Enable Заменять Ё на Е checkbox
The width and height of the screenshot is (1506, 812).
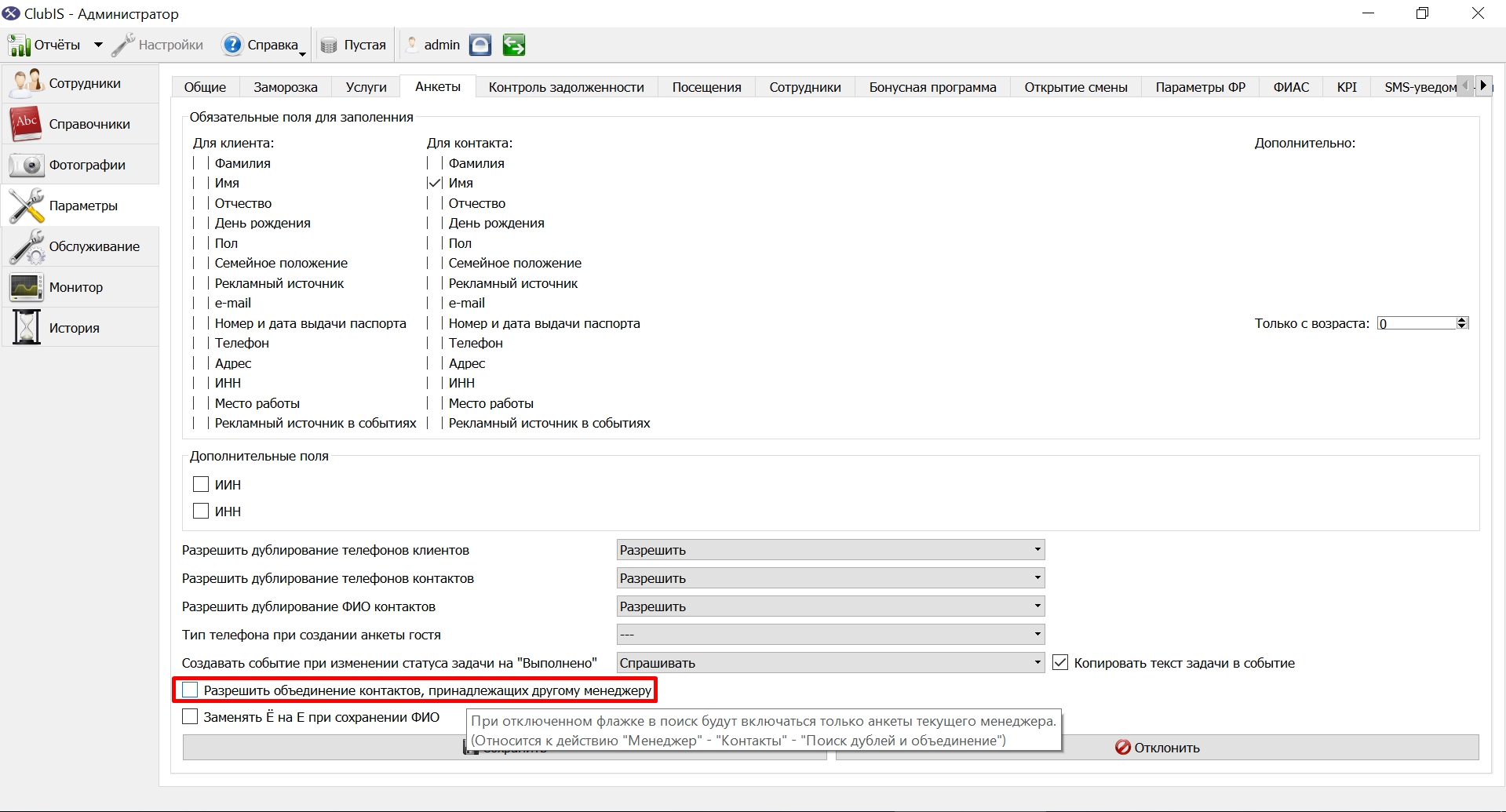coord(190,717)
